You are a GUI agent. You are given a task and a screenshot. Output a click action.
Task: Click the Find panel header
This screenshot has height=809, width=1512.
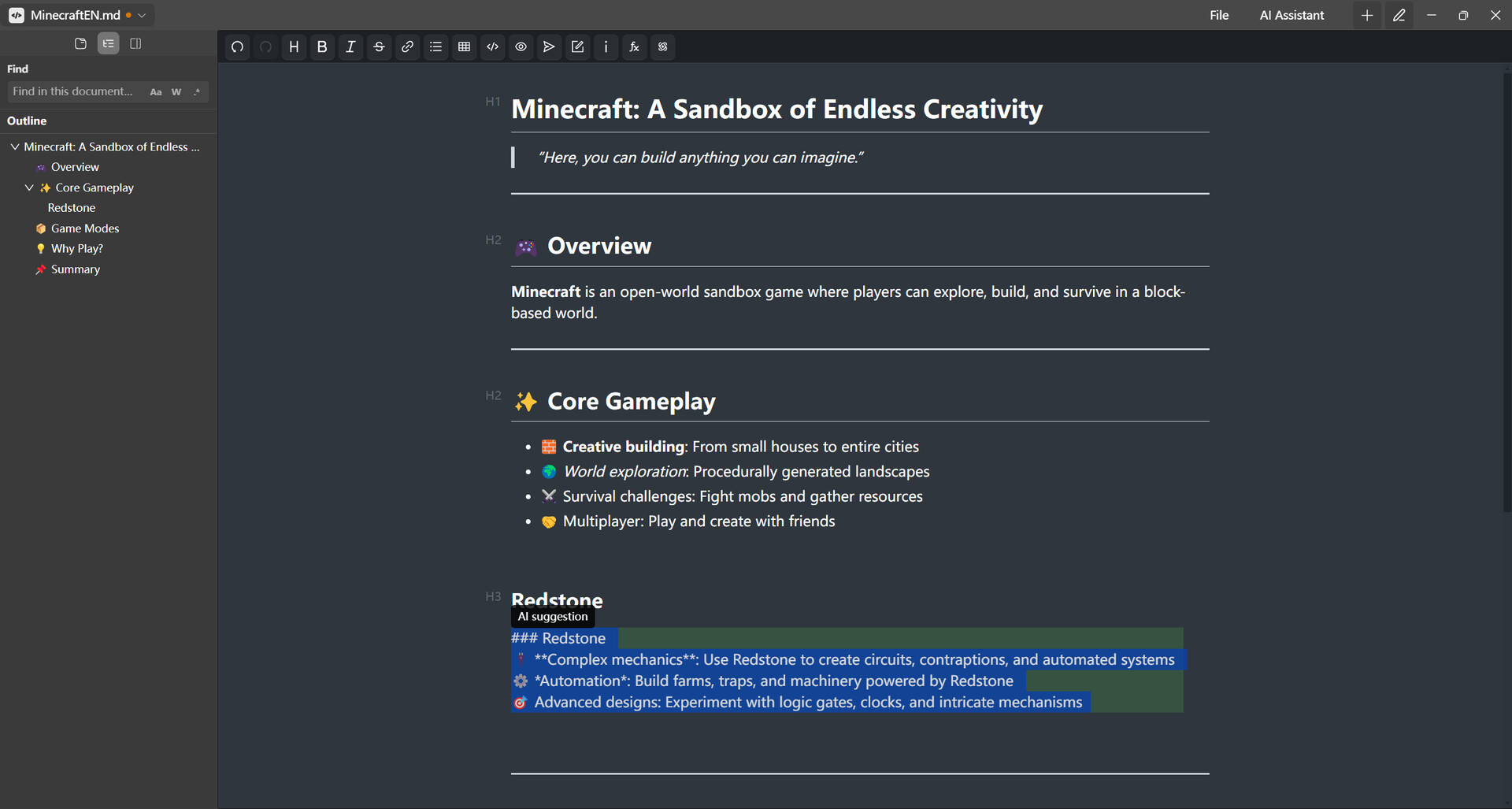point(17,69)
